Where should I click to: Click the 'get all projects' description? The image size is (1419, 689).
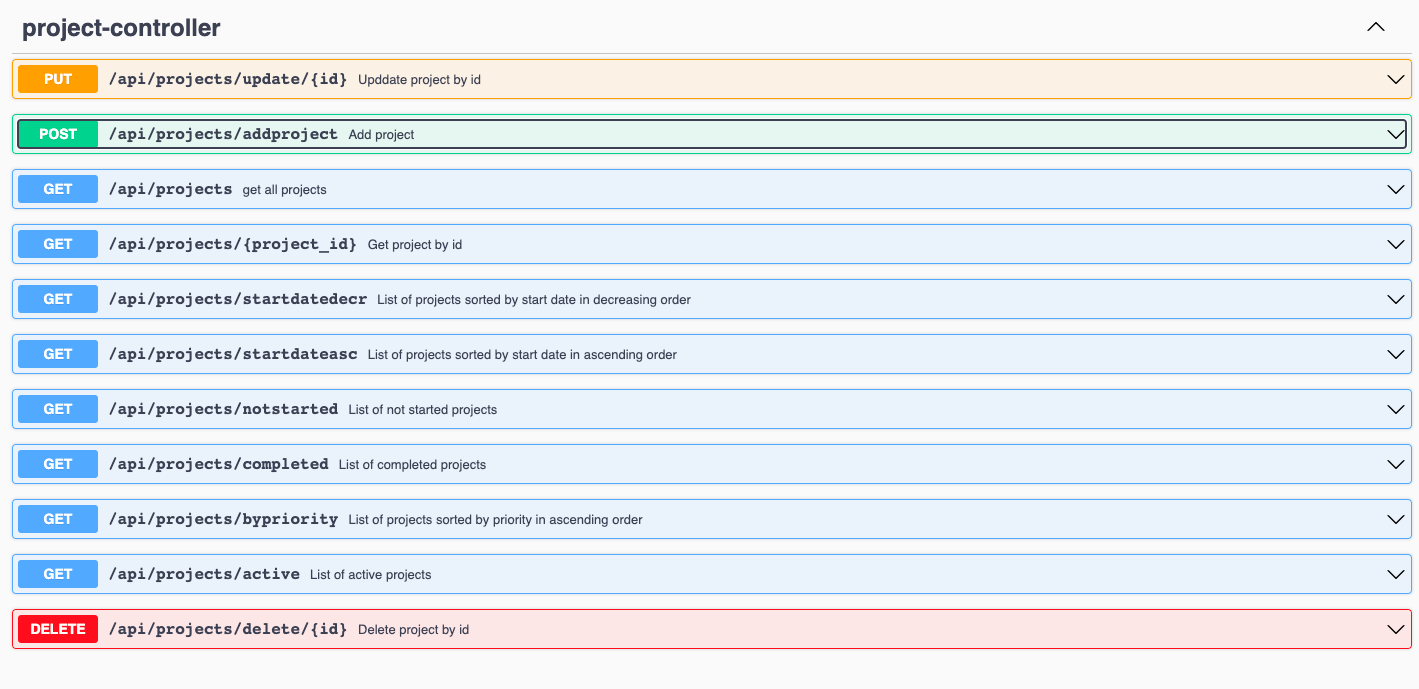285,189
